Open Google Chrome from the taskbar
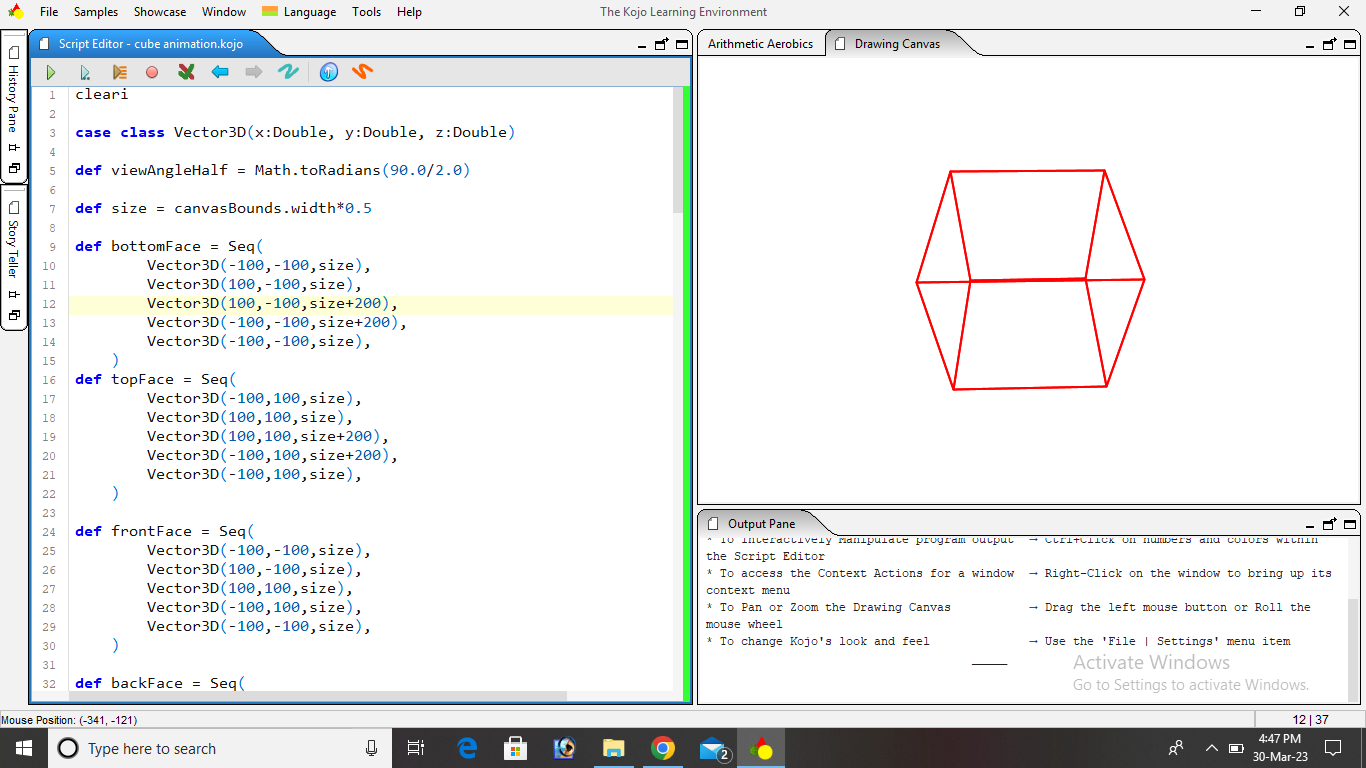 click(662, 748)
